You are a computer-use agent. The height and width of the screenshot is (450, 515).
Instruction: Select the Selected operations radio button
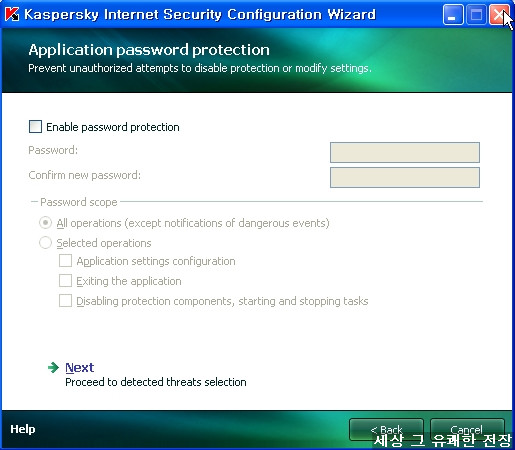click(45, 243)
